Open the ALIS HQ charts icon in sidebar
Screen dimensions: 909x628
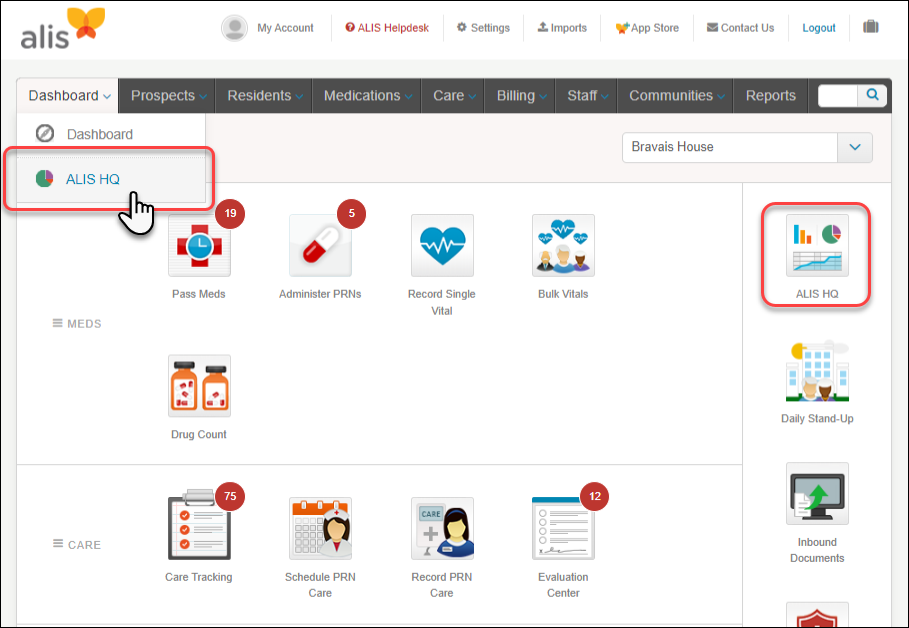point(817,245)
